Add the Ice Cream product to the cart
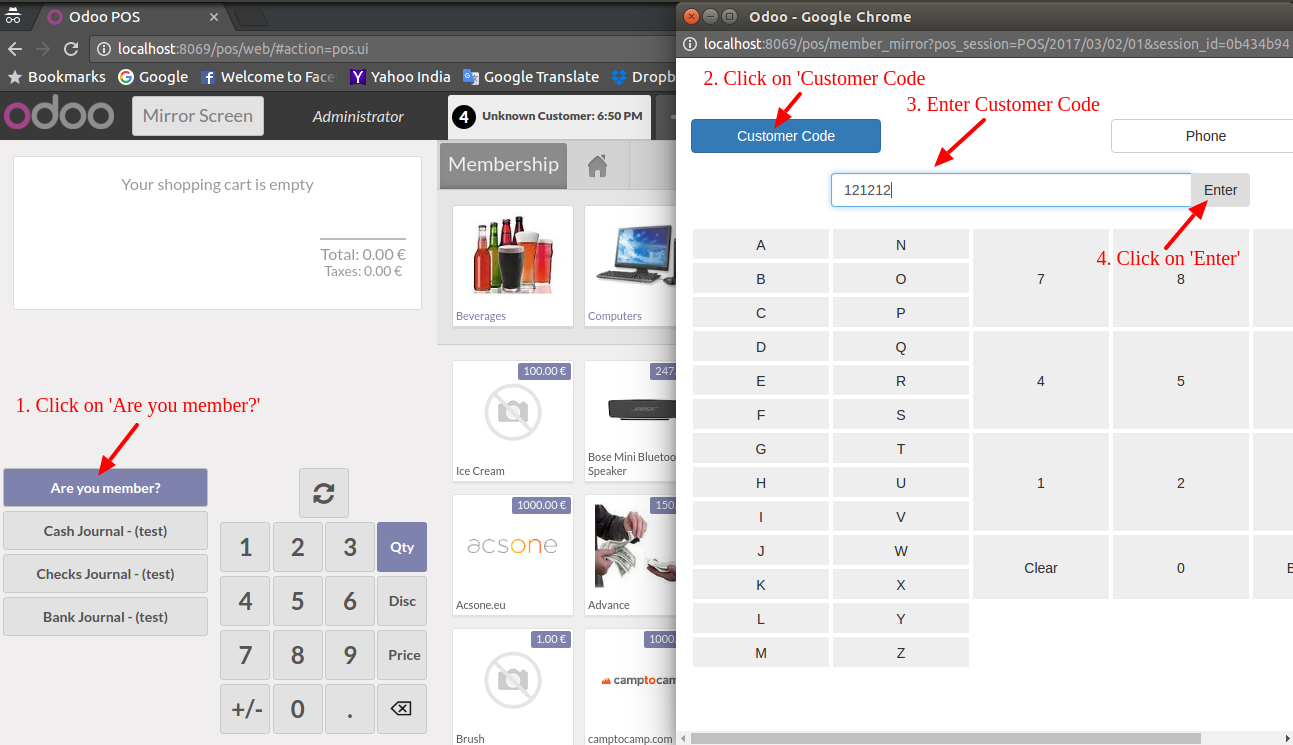This screenshot has width=1293, height=745. (513, 421)
